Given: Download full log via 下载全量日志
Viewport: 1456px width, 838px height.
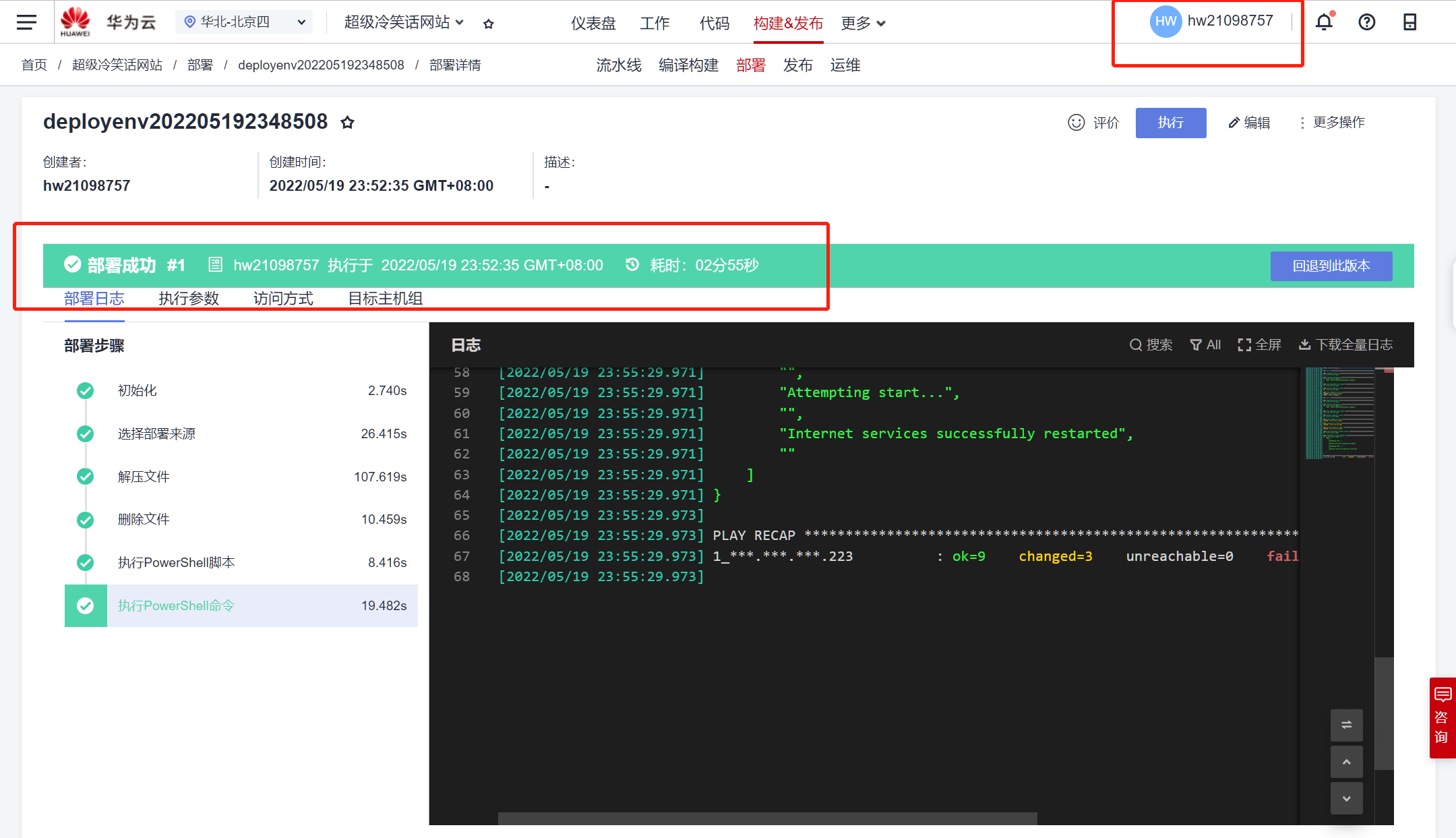Looking at the screenshot, I should pos(1345,345).
